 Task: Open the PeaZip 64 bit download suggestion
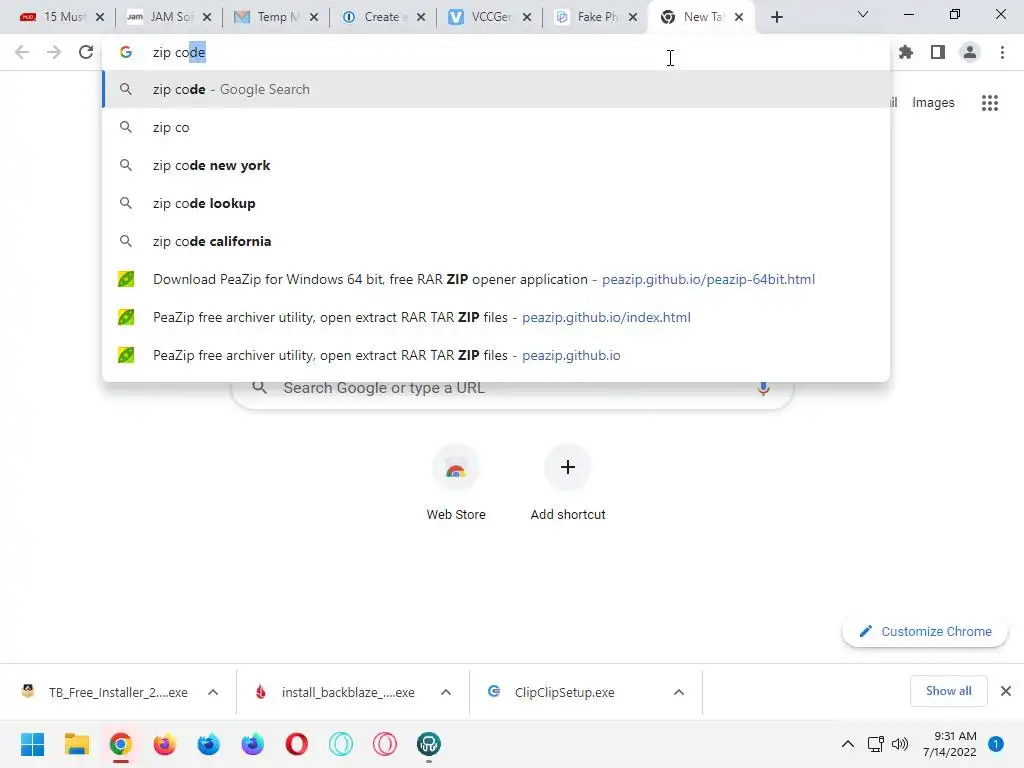496,280
